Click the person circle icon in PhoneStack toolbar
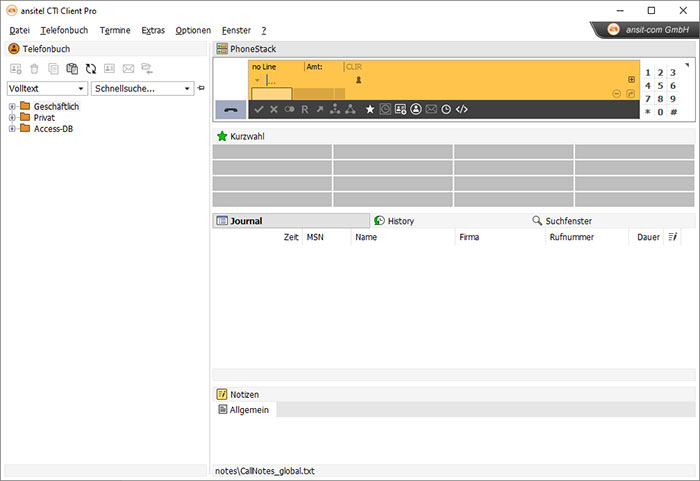Screen dimensions: 700x481 pyautogui.click(x=416, y=109)
